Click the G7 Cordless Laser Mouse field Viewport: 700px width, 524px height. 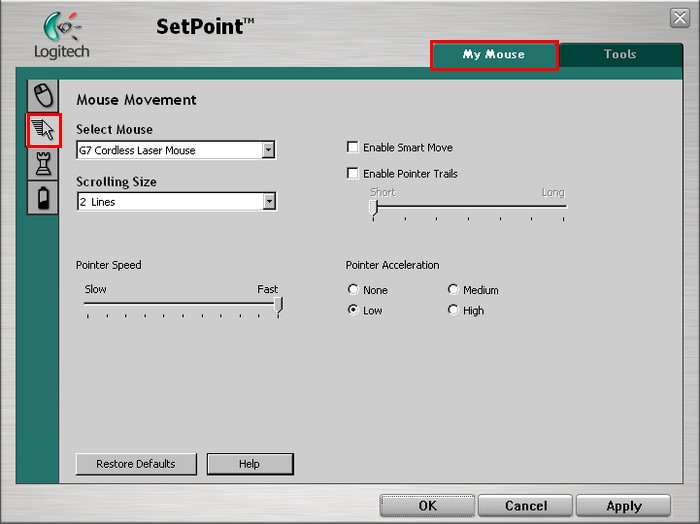[x=176, y=150]
